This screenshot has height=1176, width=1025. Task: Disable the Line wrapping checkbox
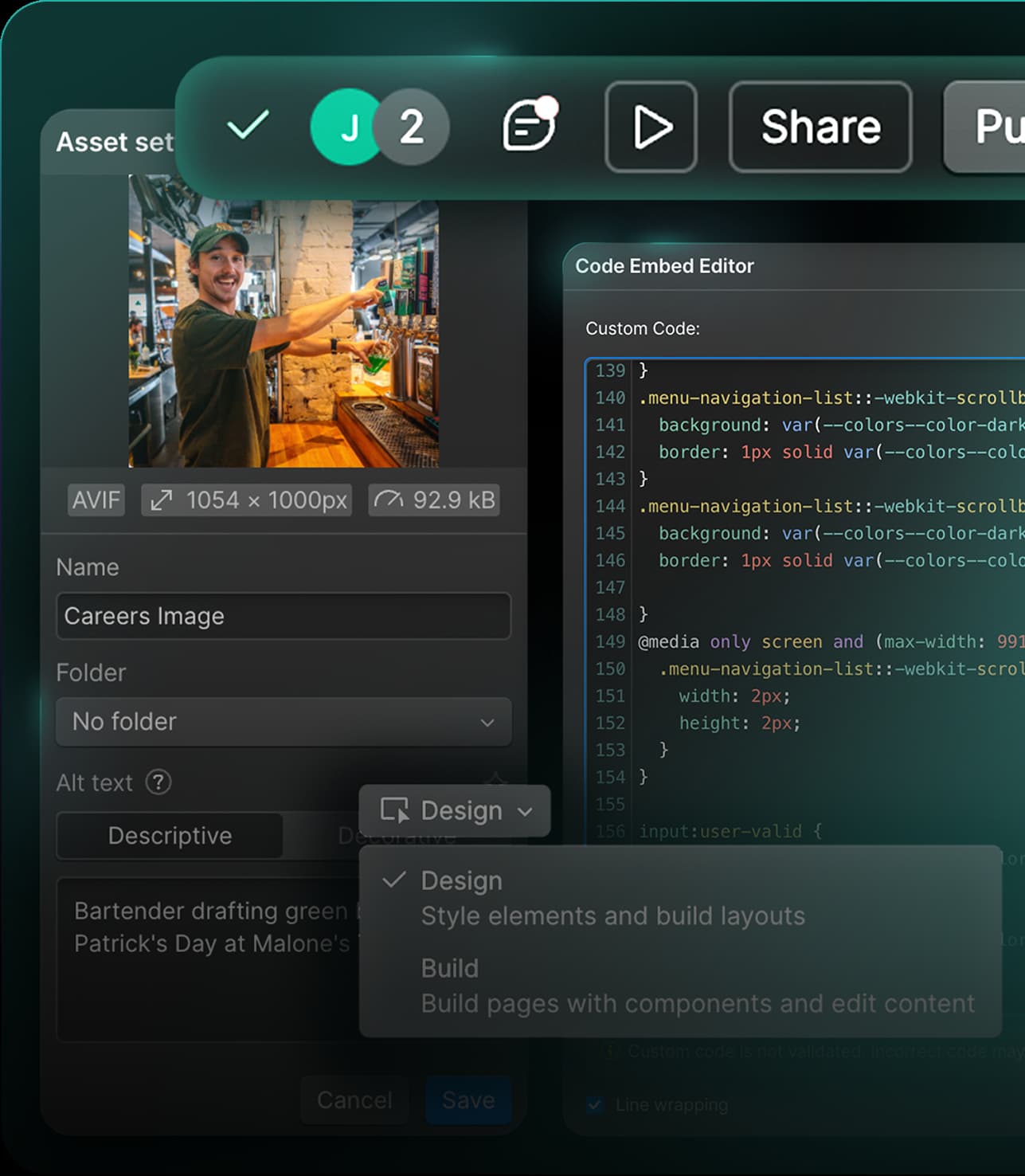pyautogui.click(x=593, y=1105)
